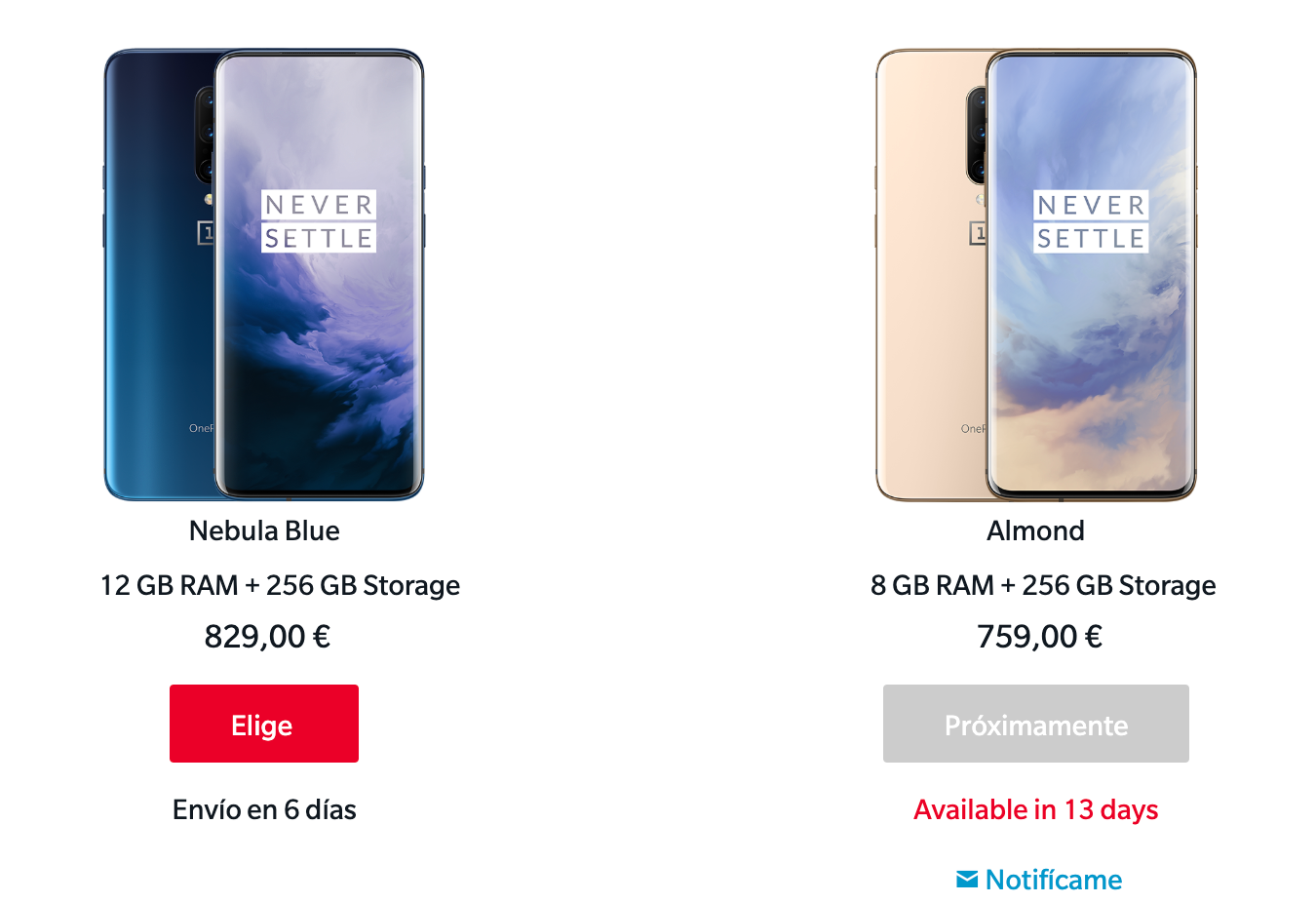Click the Nebula Blue color name

[x=264, y=530]
